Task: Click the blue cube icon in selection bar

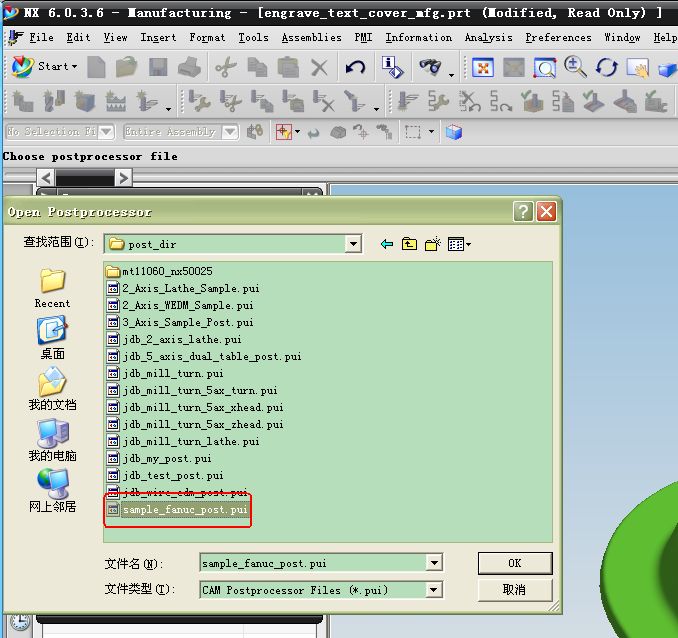Action: pyautogui.click(x=454, y=132)
